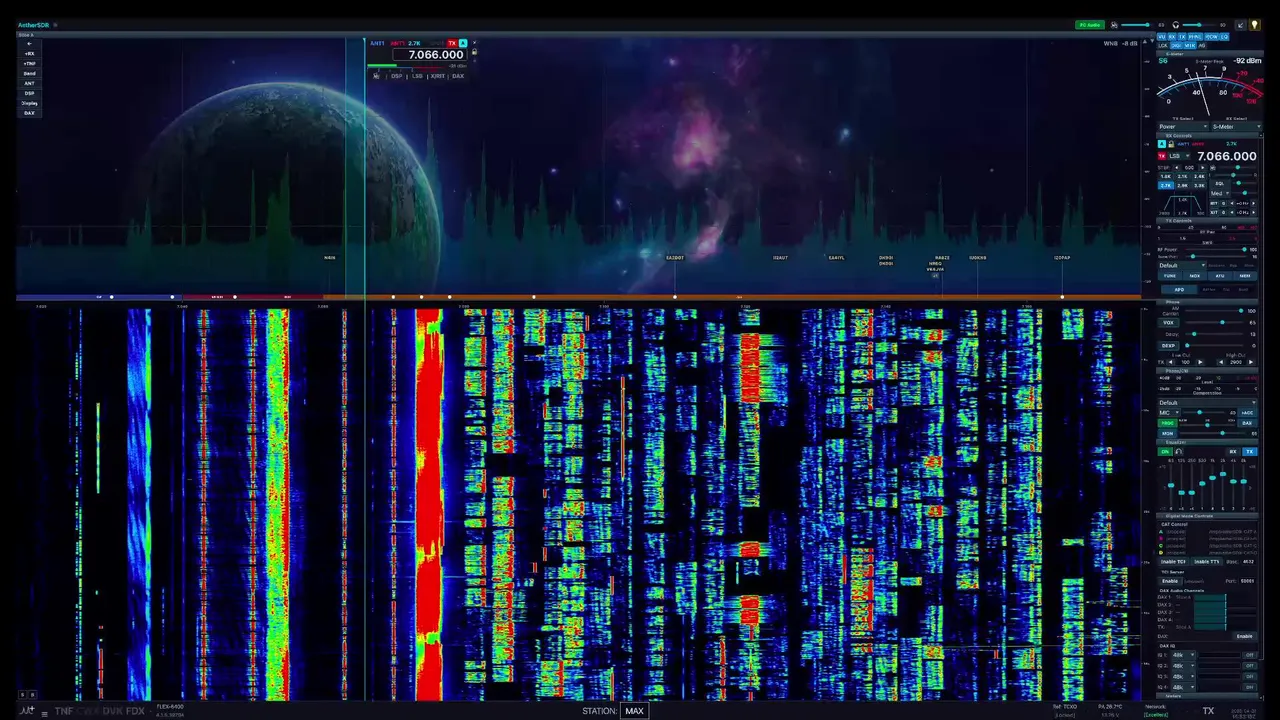Toggle the equalizer ON button
This screenshot has width=1280, height=720.
click(x=1165, y=452)
